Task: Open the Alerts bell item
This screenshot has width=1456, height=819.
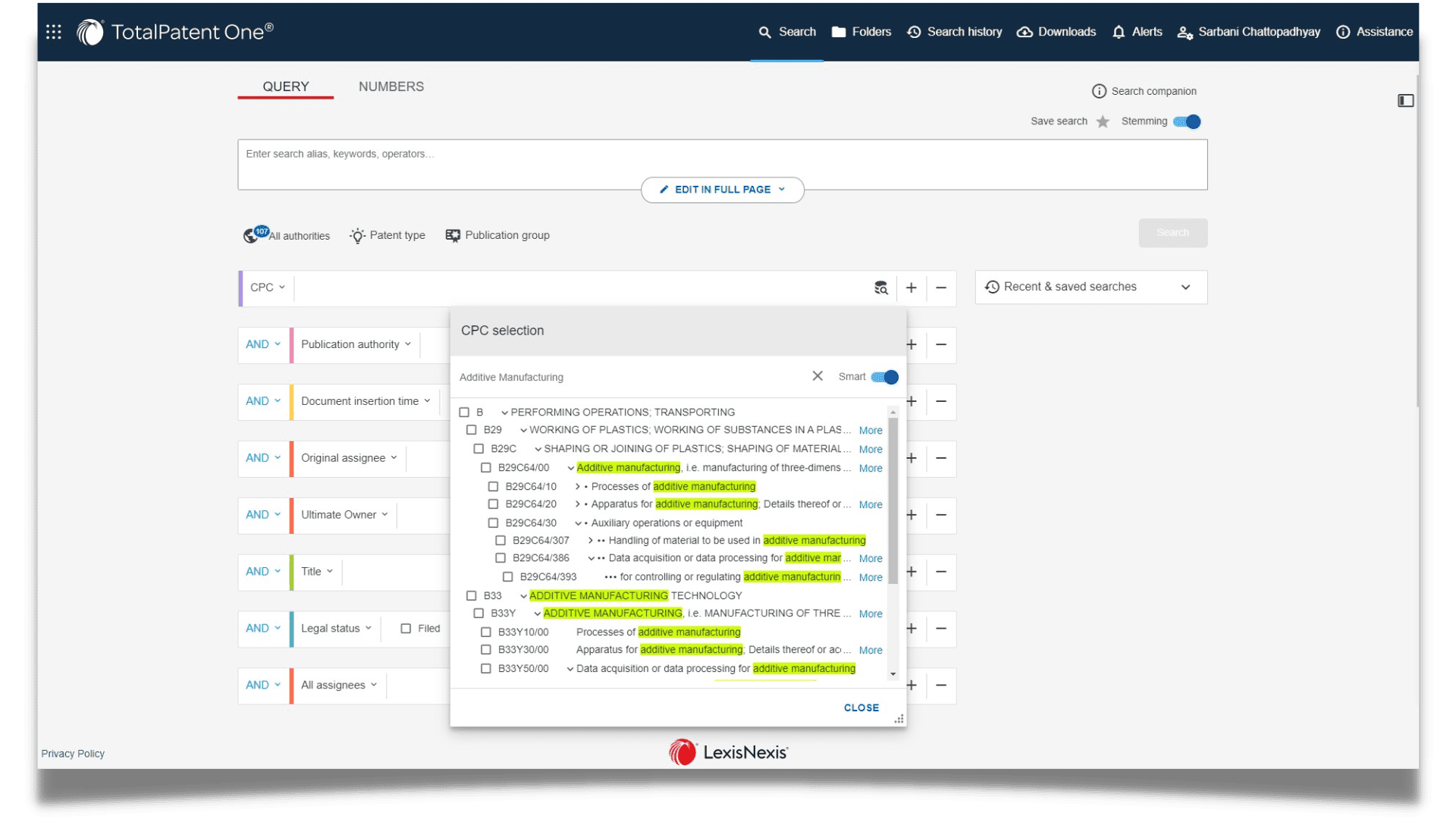Action: tap(1137, 32)
